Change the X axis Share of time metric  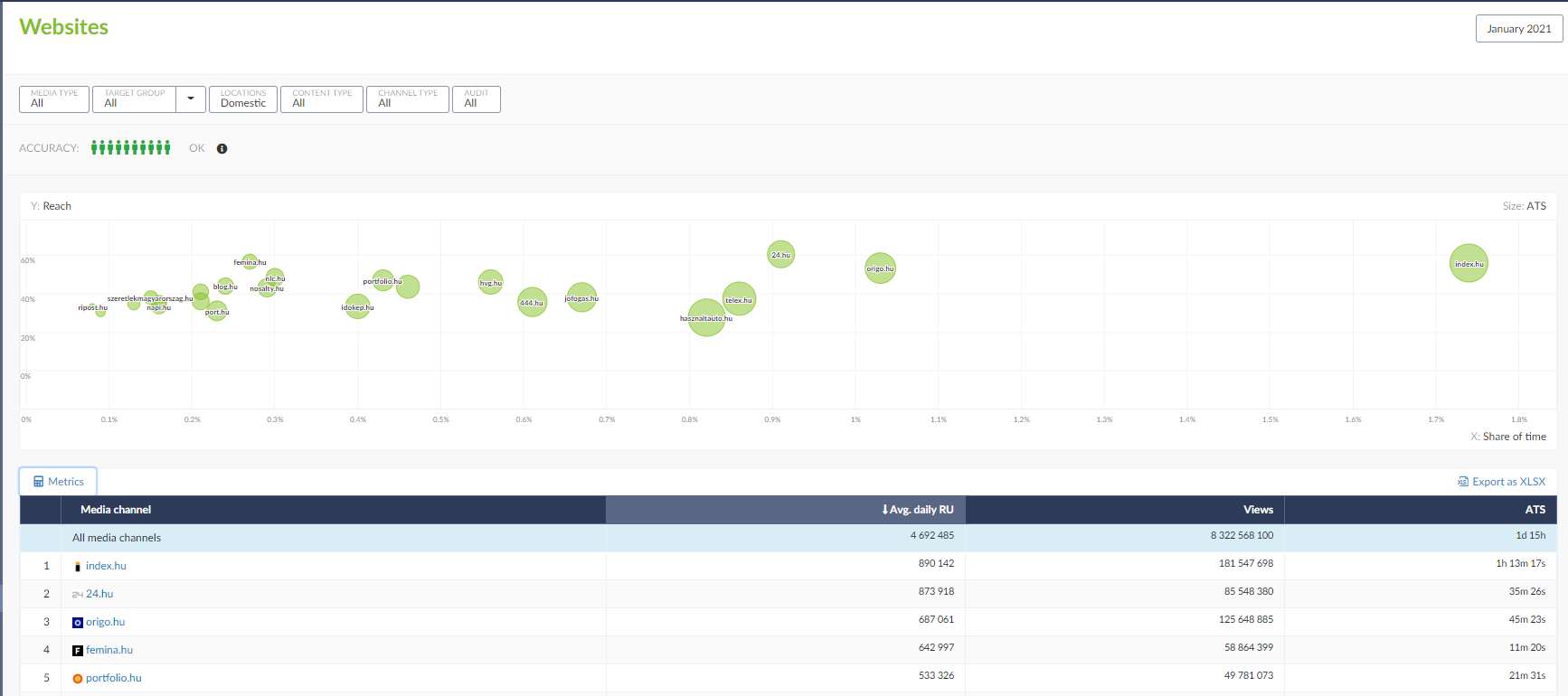[x=1515, y=437]
